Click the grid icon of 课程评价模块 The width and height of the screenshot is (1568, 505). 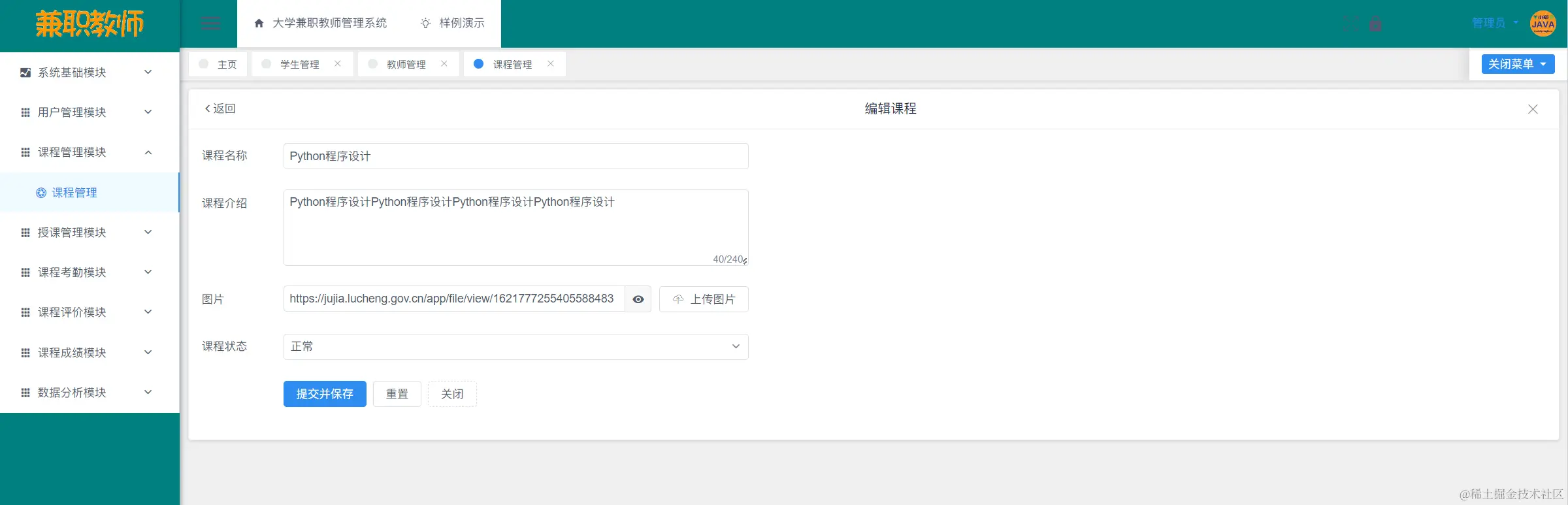[25, 312]
